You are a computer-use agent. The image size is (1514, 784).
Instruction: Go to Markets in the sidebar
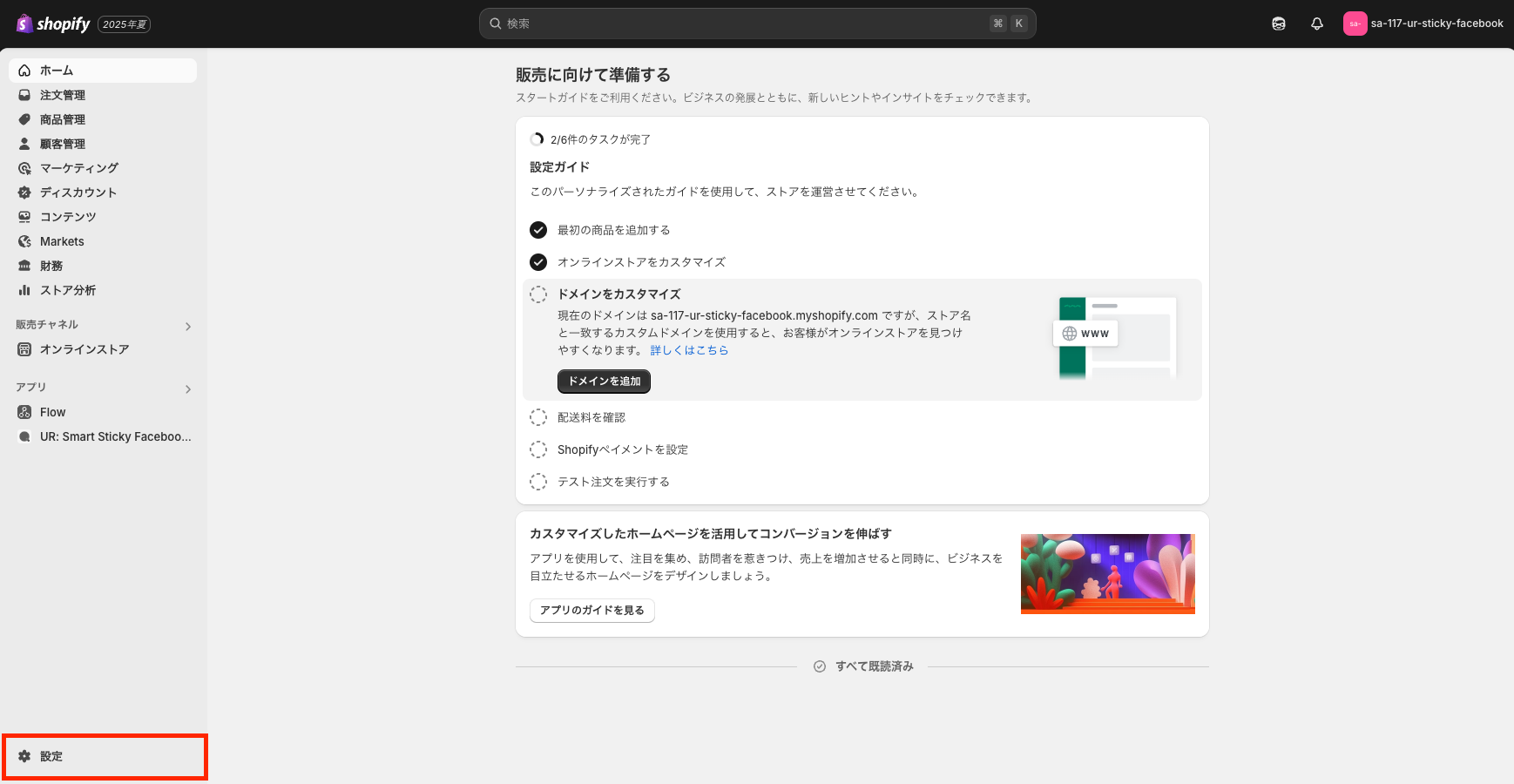[62, 241]
